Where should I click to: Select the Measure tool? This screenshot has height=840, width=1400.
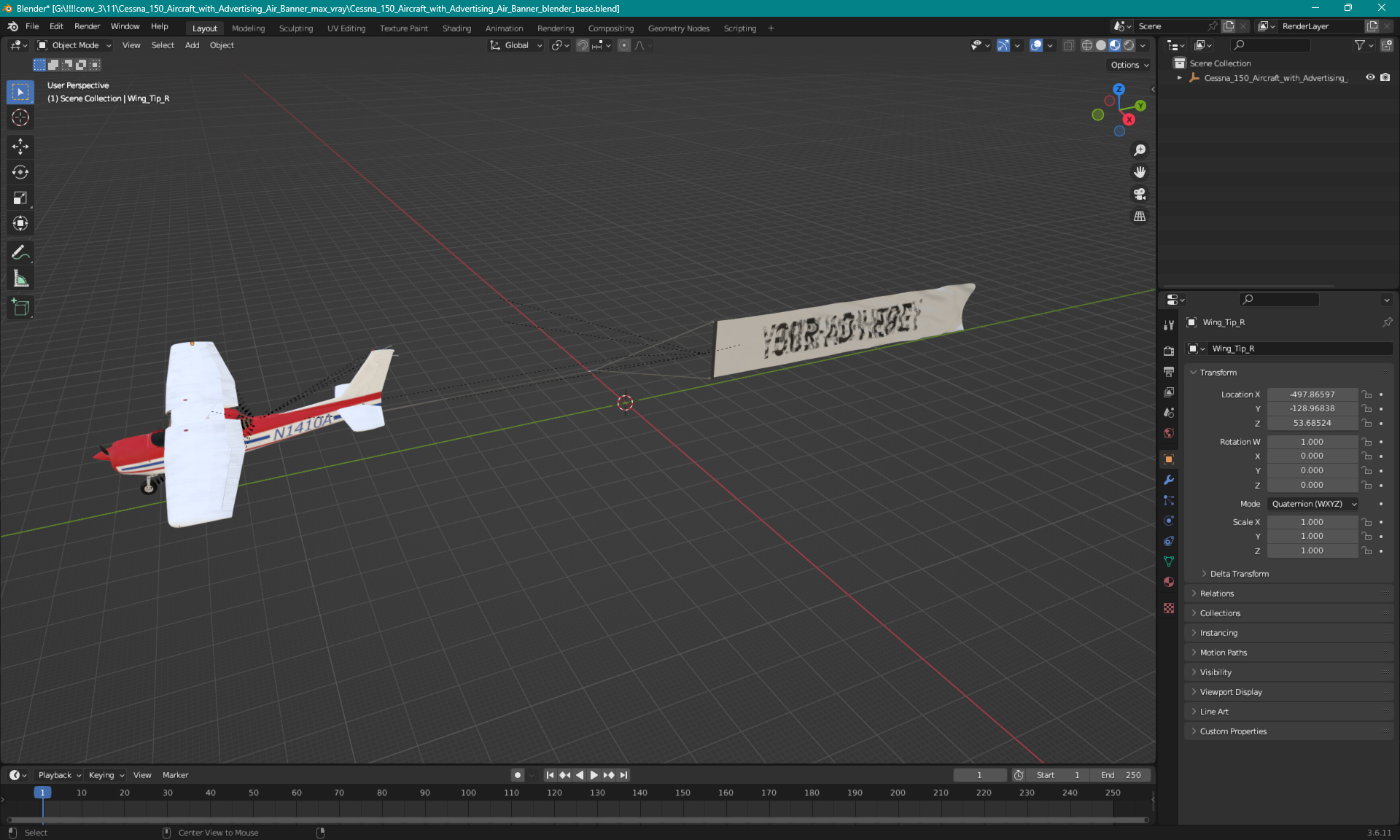[20, 279]
